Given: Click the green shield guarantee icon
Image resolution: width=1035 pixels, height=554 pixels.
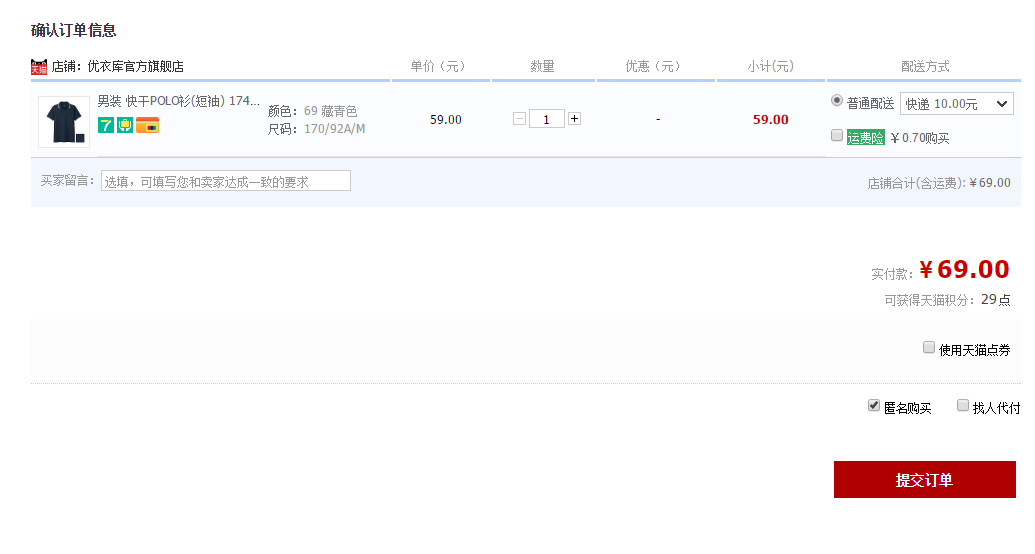Looking at the screenshot, I should tap(125, 125).
